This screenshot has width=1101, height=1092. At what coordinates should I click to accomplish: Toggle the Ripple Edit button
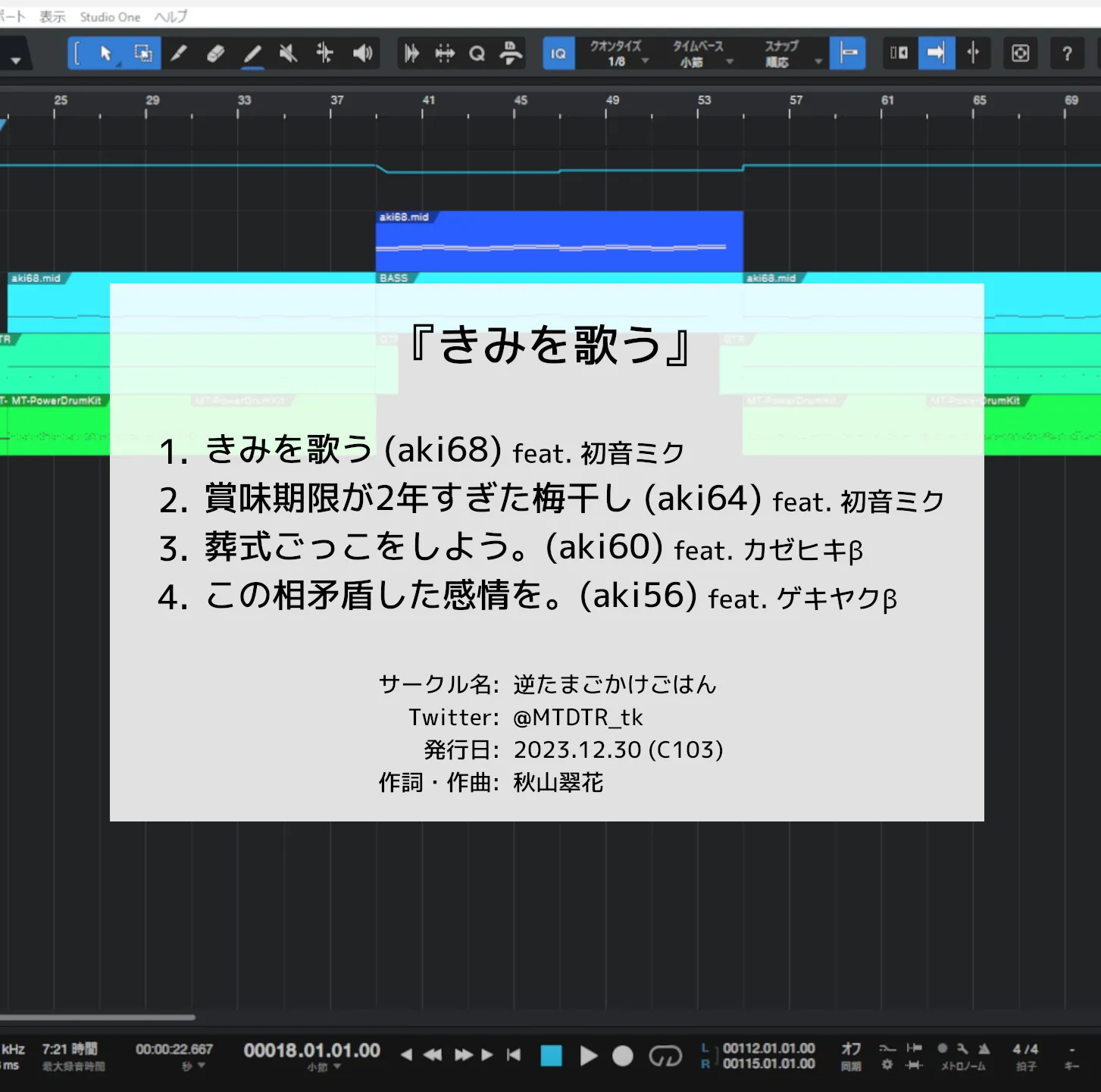coord(899,53)
